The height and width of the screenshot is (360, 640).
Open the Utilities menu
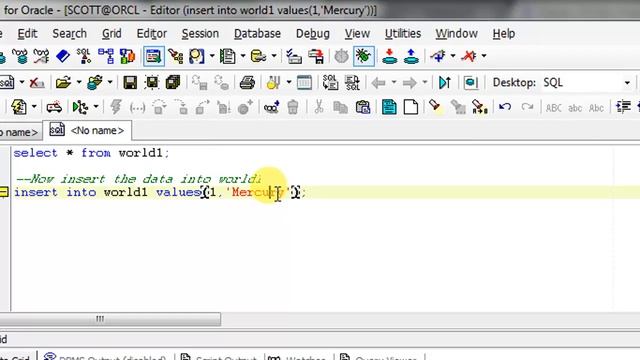(x=402, y=33)
